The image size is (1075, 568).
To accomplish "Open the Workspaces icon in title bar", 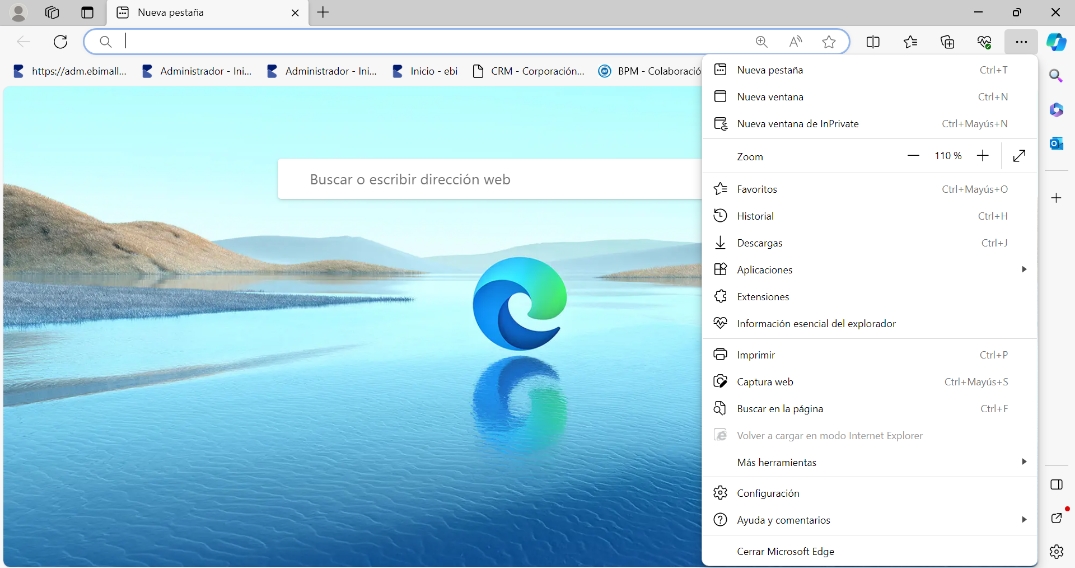I will coord(52,12).
